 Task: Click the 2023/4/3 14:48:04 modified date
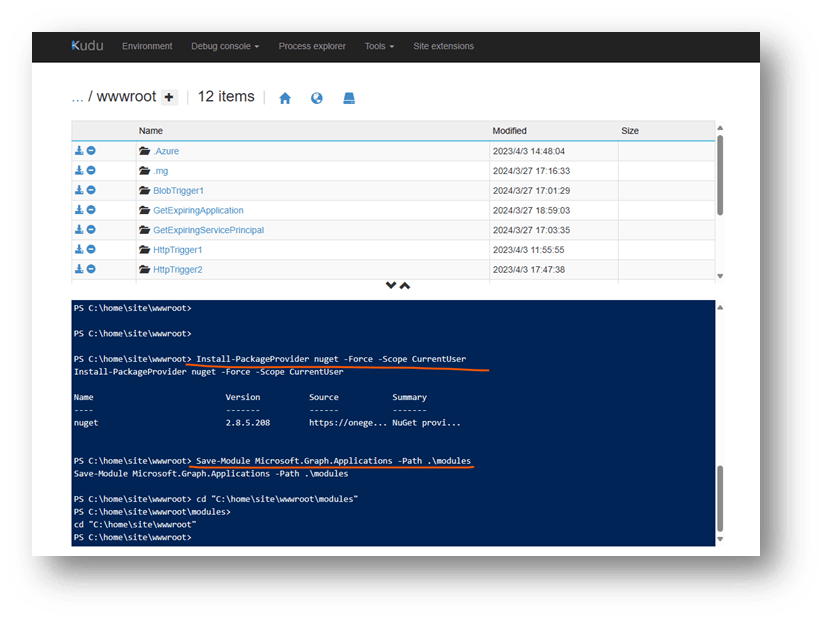529,152
